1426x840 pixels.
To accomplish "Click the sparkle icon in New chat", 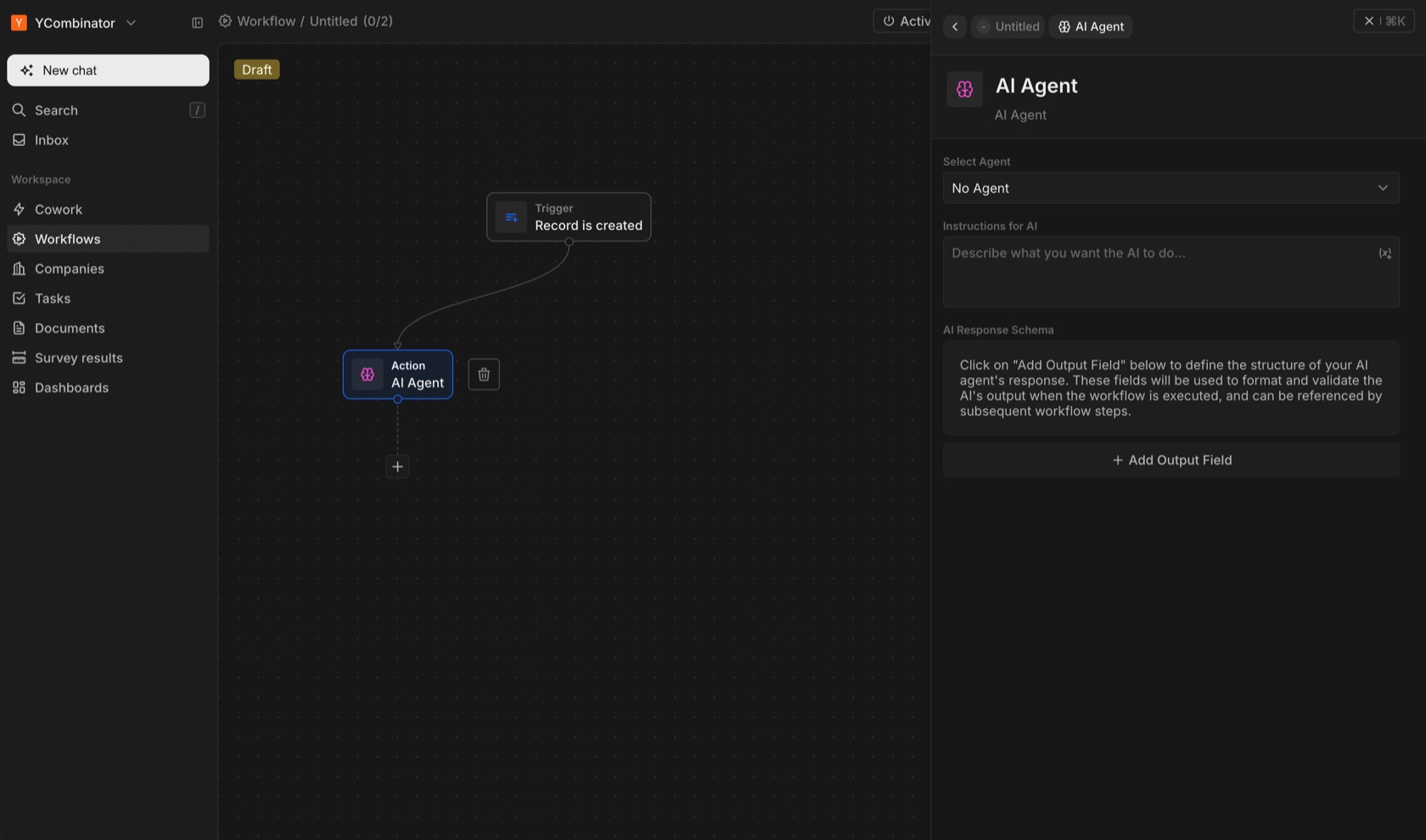I will click(26, 70).
